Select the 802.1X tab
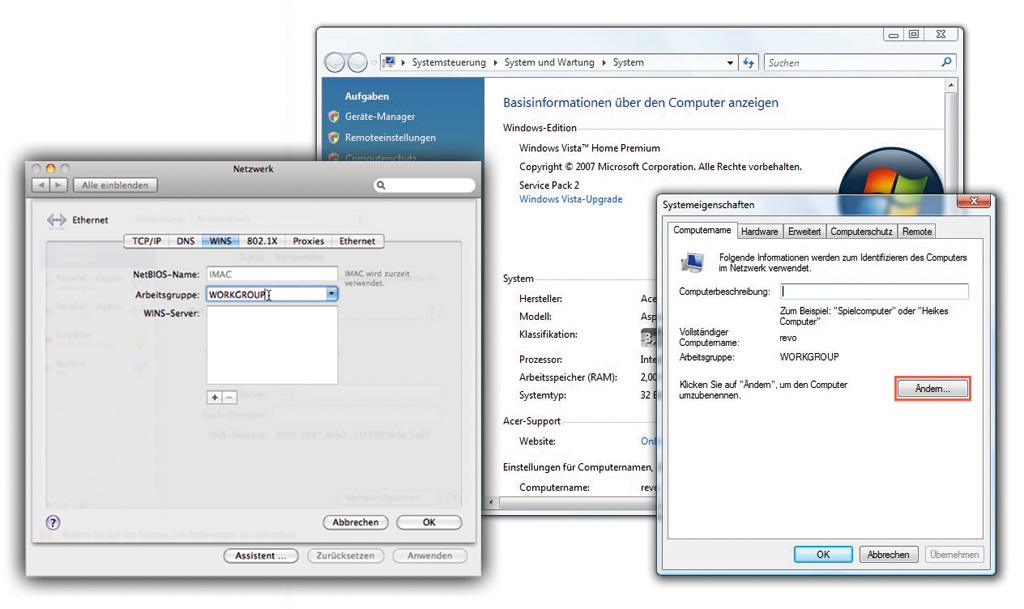1024x609 pixels. (x=262, y=241)
